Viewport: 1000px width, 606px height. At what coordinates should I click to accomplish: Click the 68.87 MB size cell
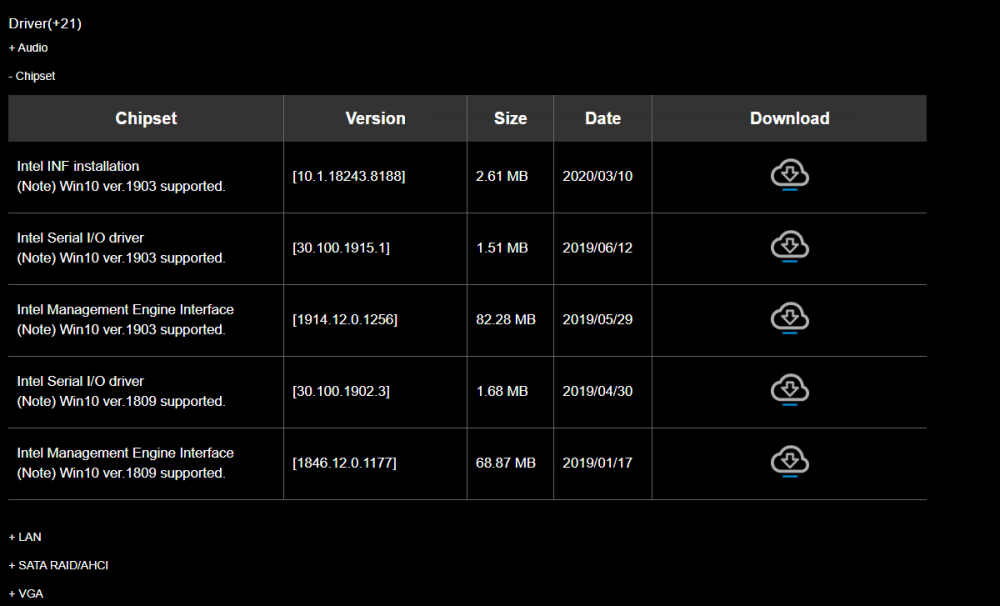[x=506, y=463]
